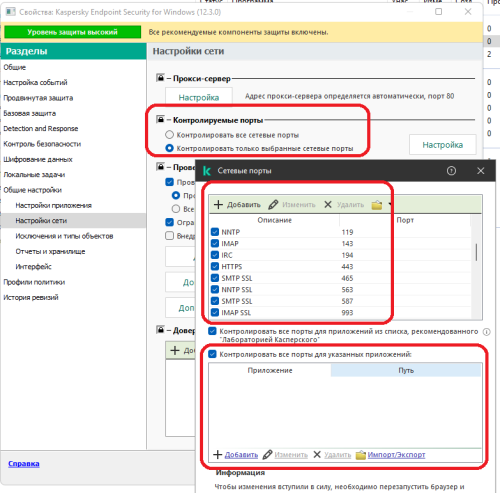Click the port value 993 in the list

(x=347, y=313)
